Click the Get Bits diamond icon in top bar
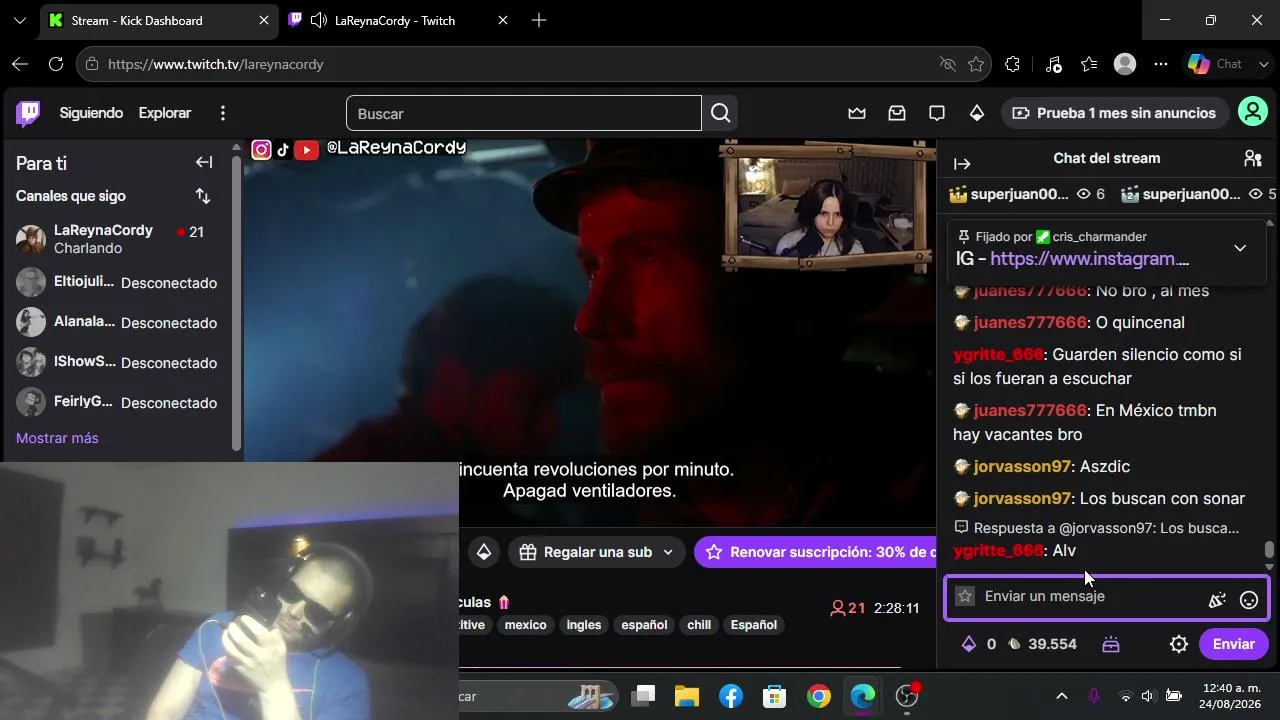This screenshot has width=1280, height=720. 977,113
